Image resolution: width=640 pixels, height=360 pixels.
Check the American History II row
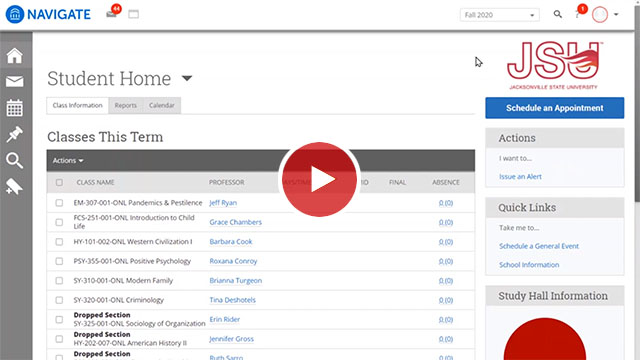[x=59, y=339]
